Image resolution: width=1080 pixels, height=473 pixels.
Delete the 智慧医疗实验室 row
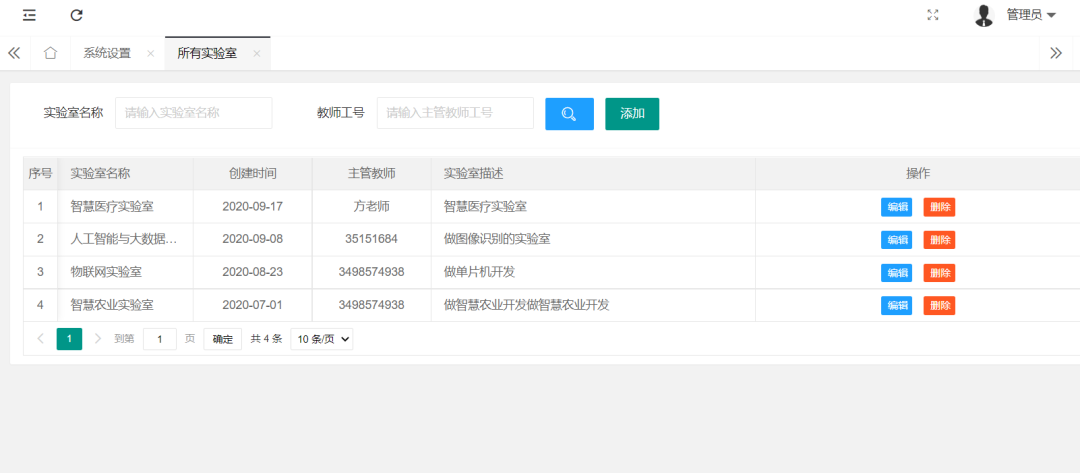(939, 207)
